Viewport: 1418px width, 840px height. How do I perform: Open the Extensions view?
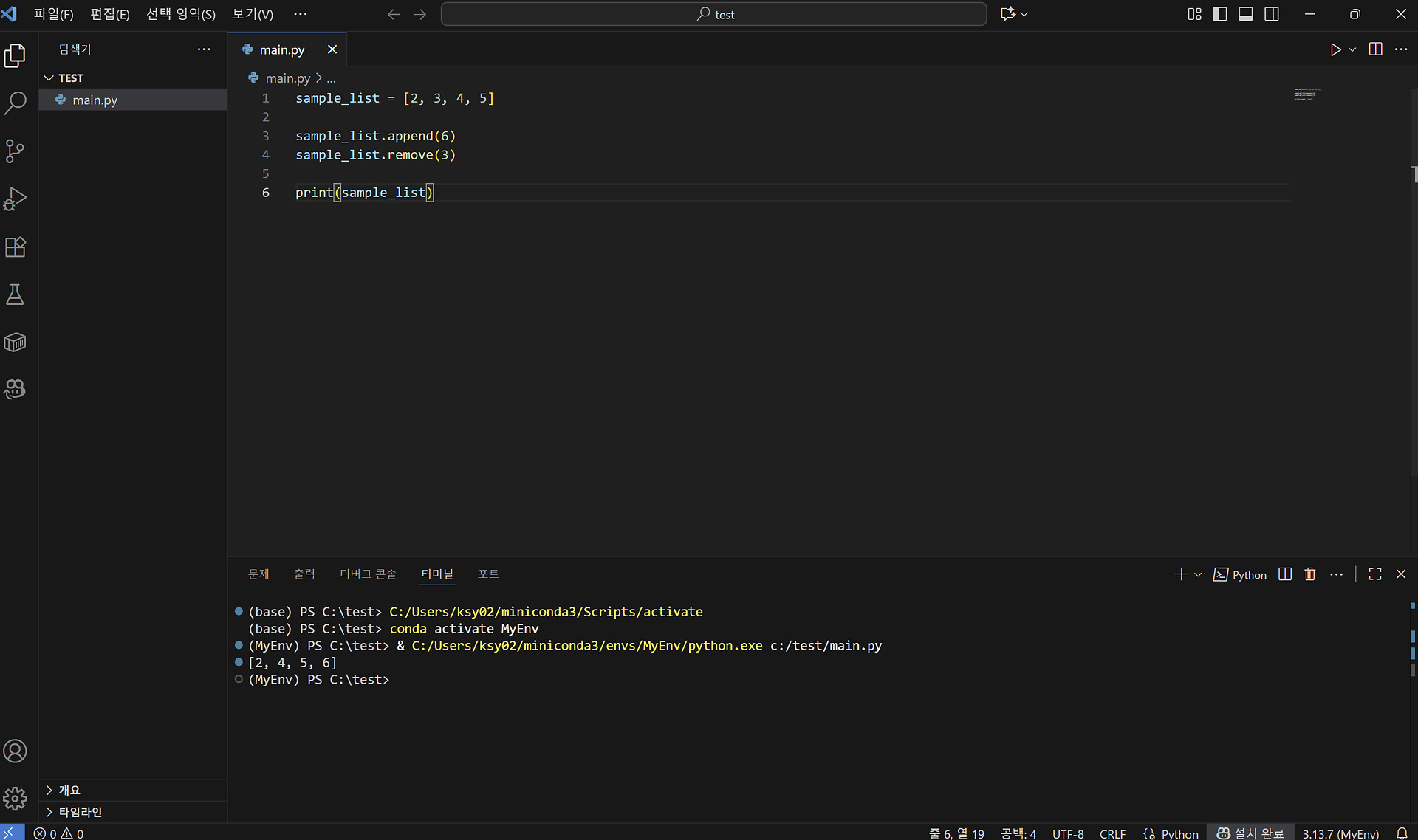16,247
